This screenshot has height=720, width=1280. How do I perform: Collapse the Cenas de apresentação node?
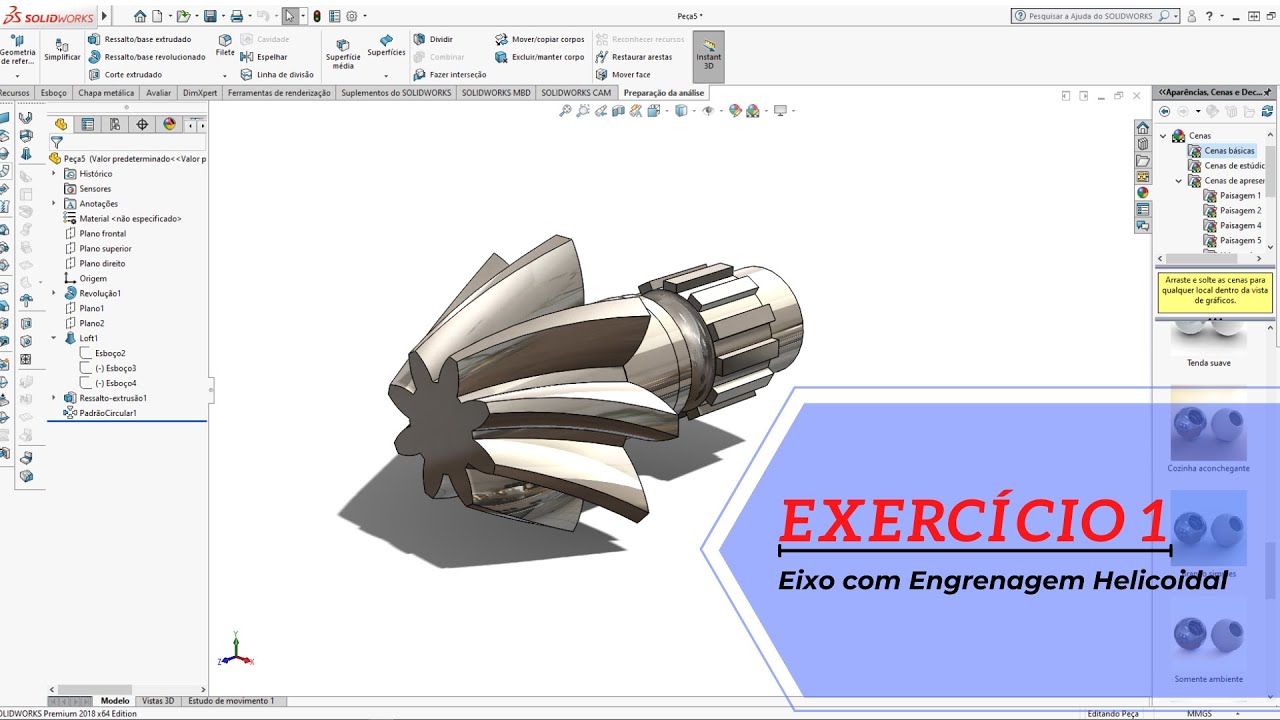pyautogui.click(x=1179, y=181)
